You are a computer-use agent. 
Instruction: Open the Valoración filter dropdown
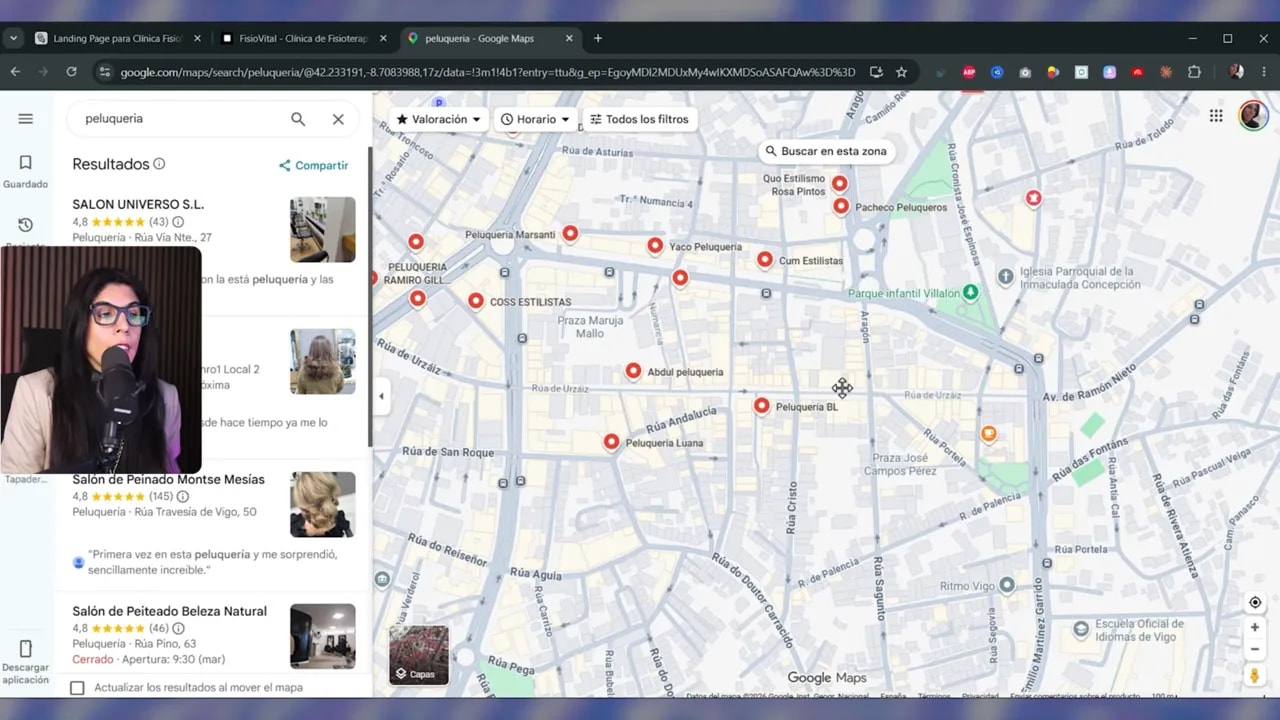pos(438,119)
